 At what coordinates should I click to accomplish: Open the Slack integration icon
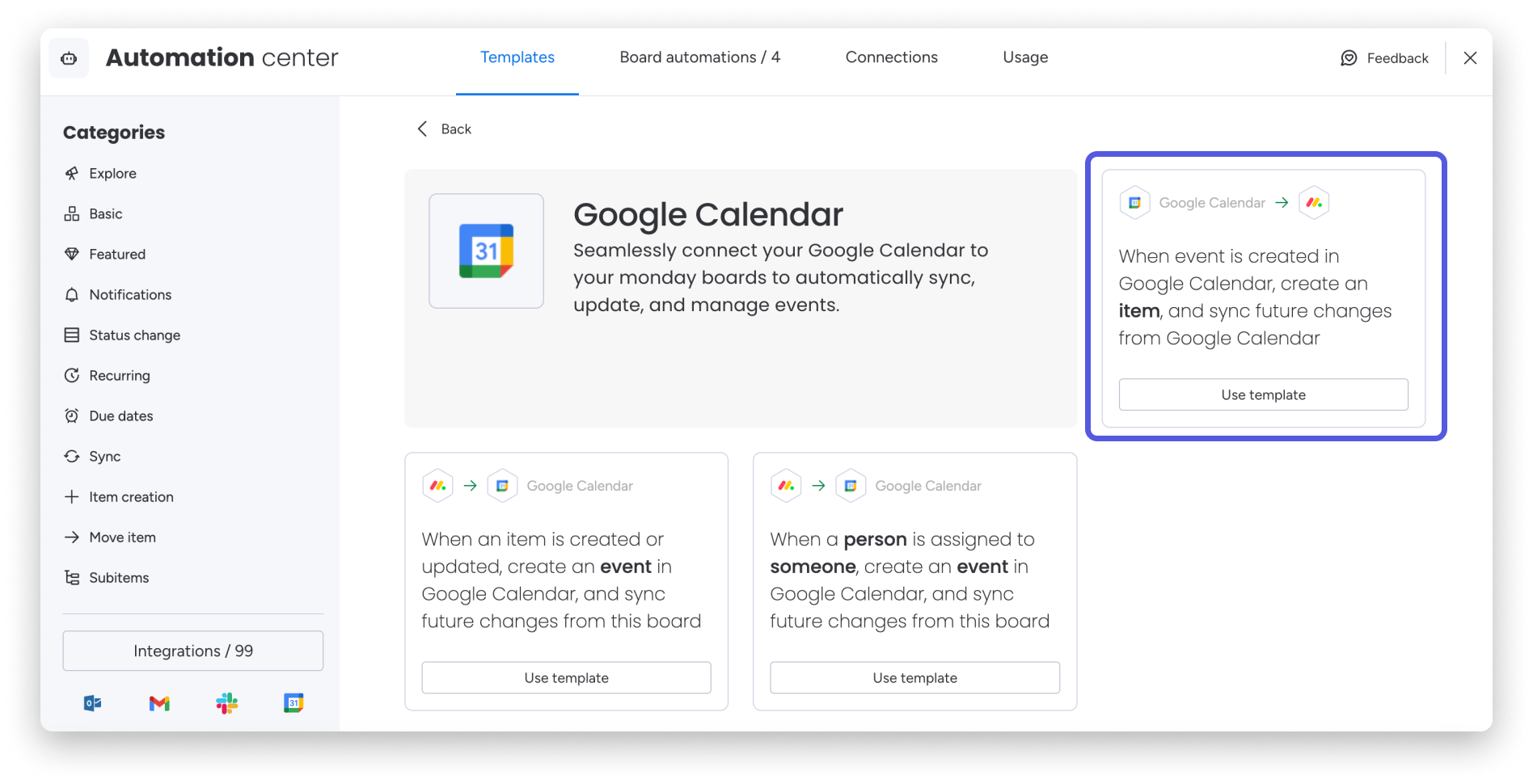point(227,703)
